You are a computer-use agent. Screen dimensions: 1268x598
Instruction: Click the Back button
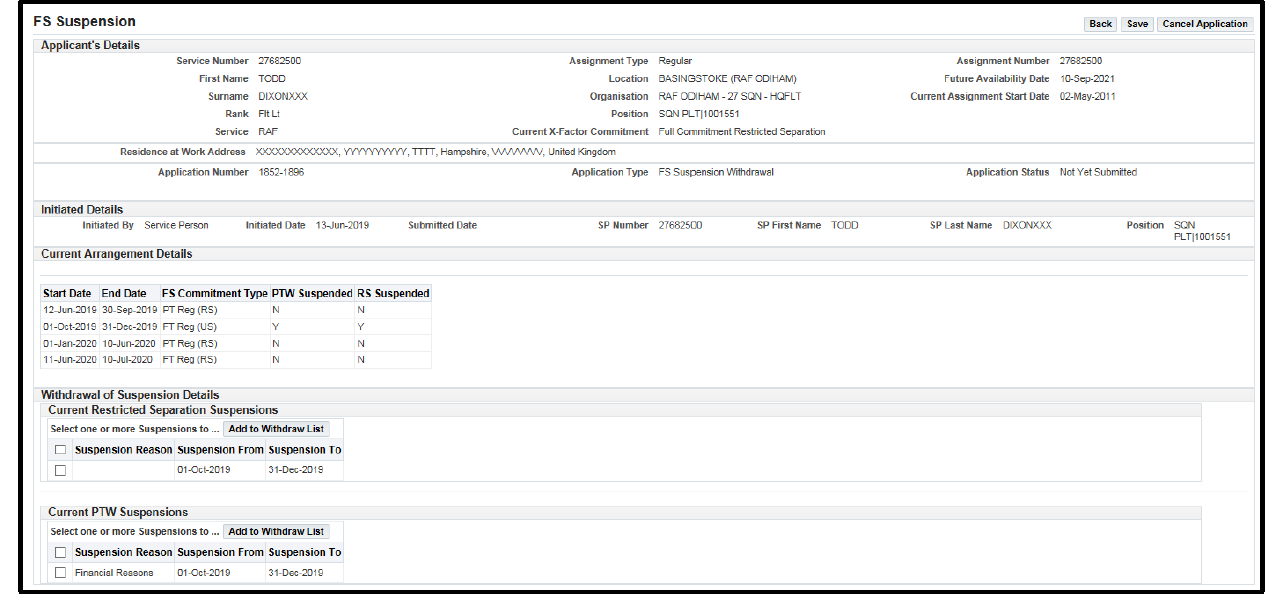pyautogui.click(x=1100, y=24)
